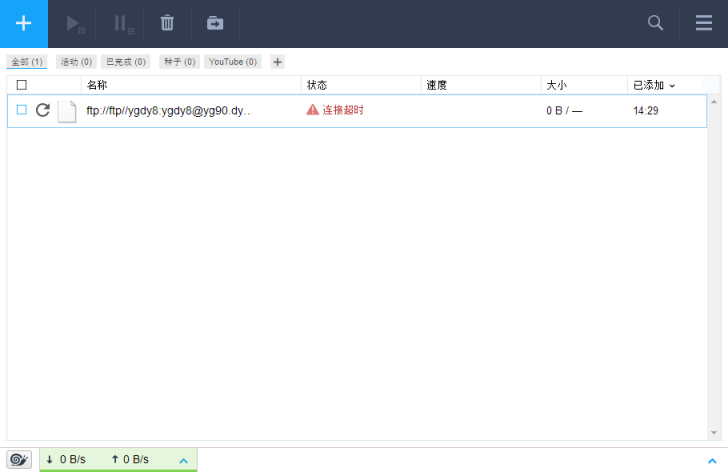The image size is (728, 472).
Task: Click the red warning icon for 连接超时
Action: 312,110
